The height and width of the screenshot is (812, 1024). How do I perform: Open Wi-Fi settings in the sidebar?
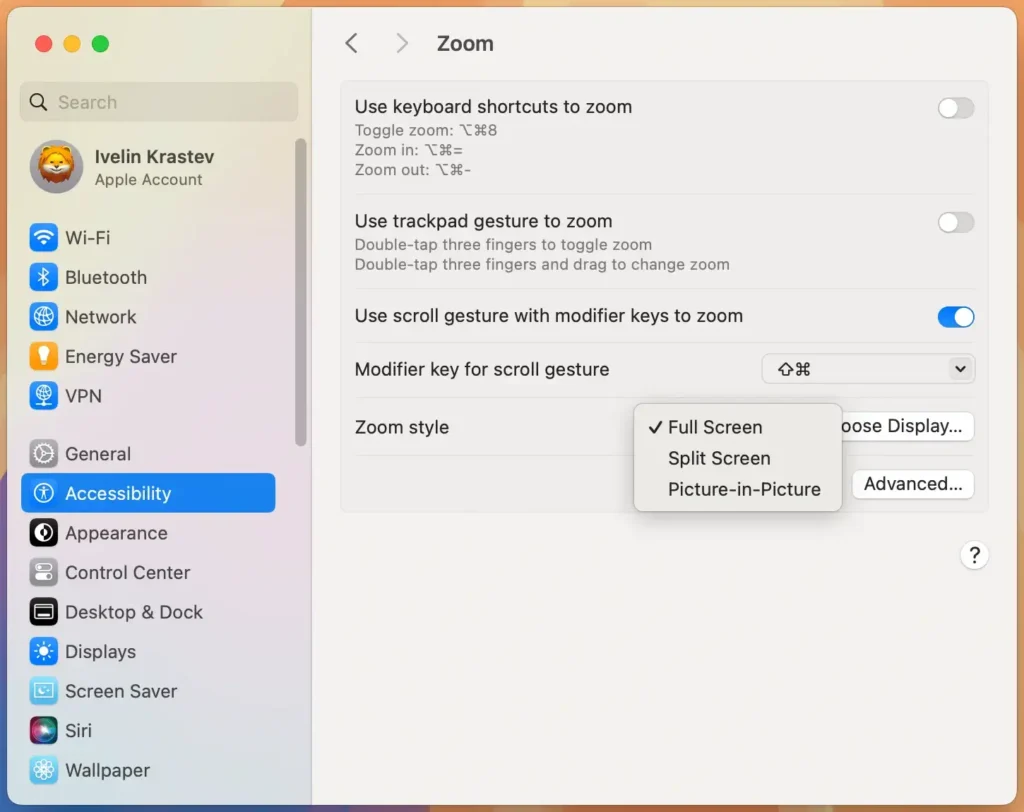[100, 237]
